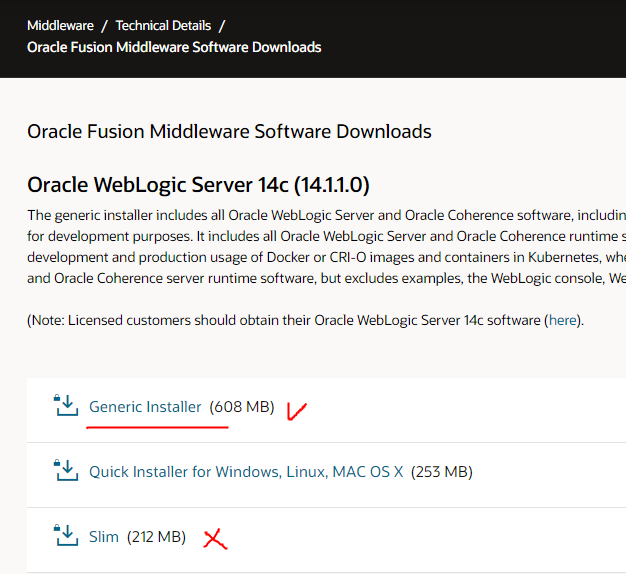Go to the Middleware breadcrumb
This screenshot has height=574, width=626.
tap(59, 25)
